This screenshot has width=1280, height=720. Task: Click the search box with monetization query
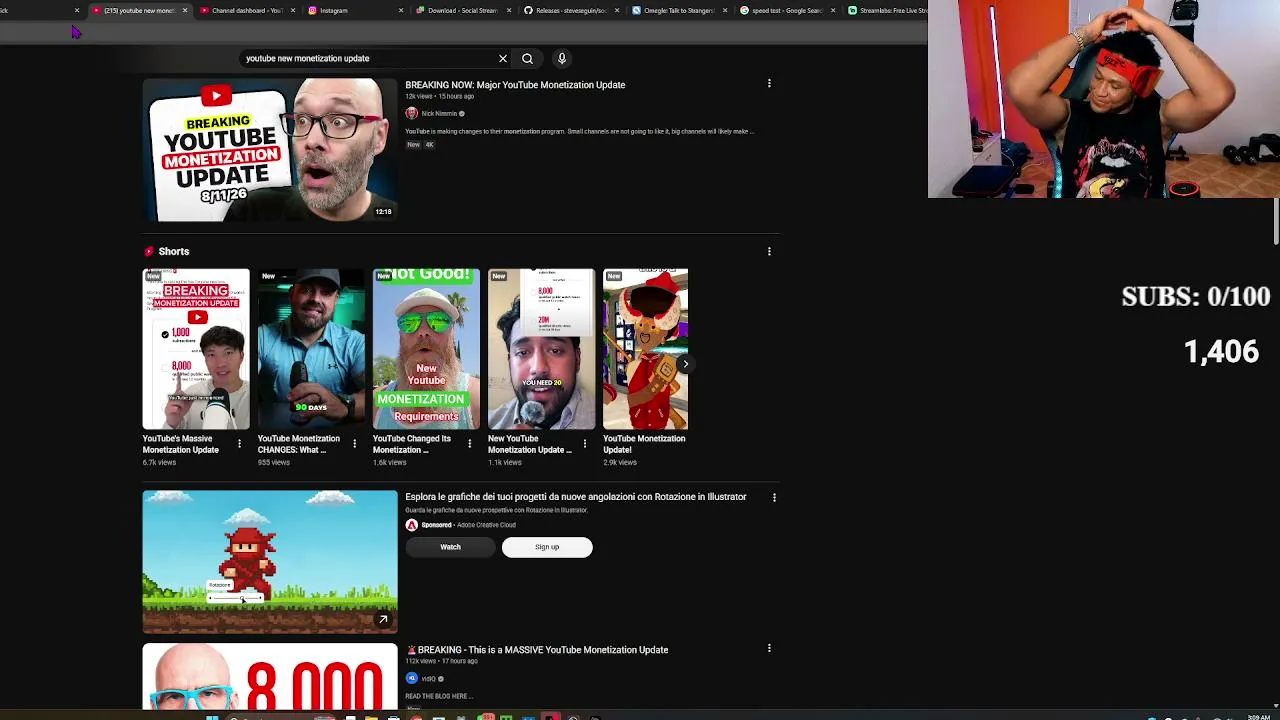click(368, 58)
